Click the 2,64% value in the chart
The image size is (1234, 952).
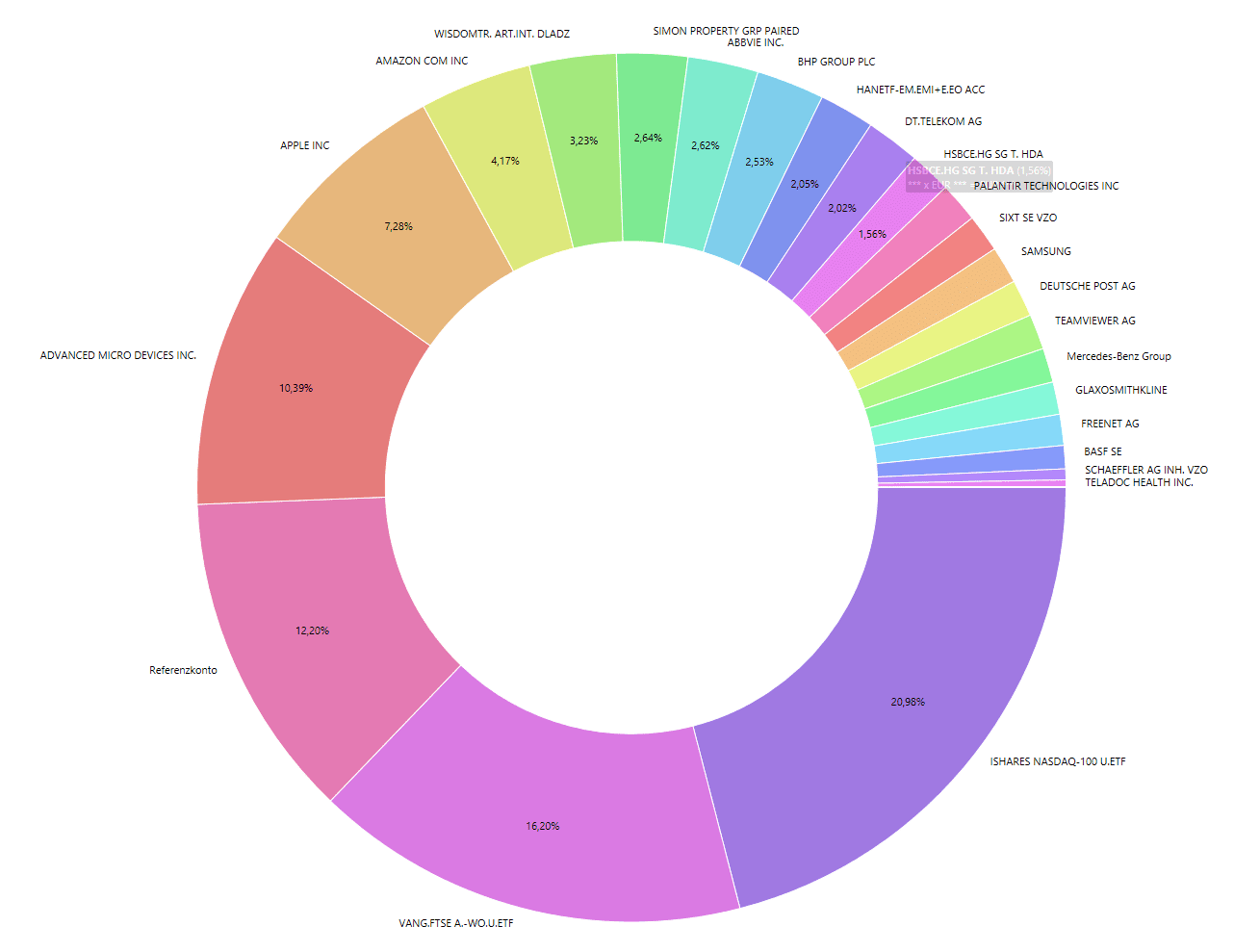648,138
